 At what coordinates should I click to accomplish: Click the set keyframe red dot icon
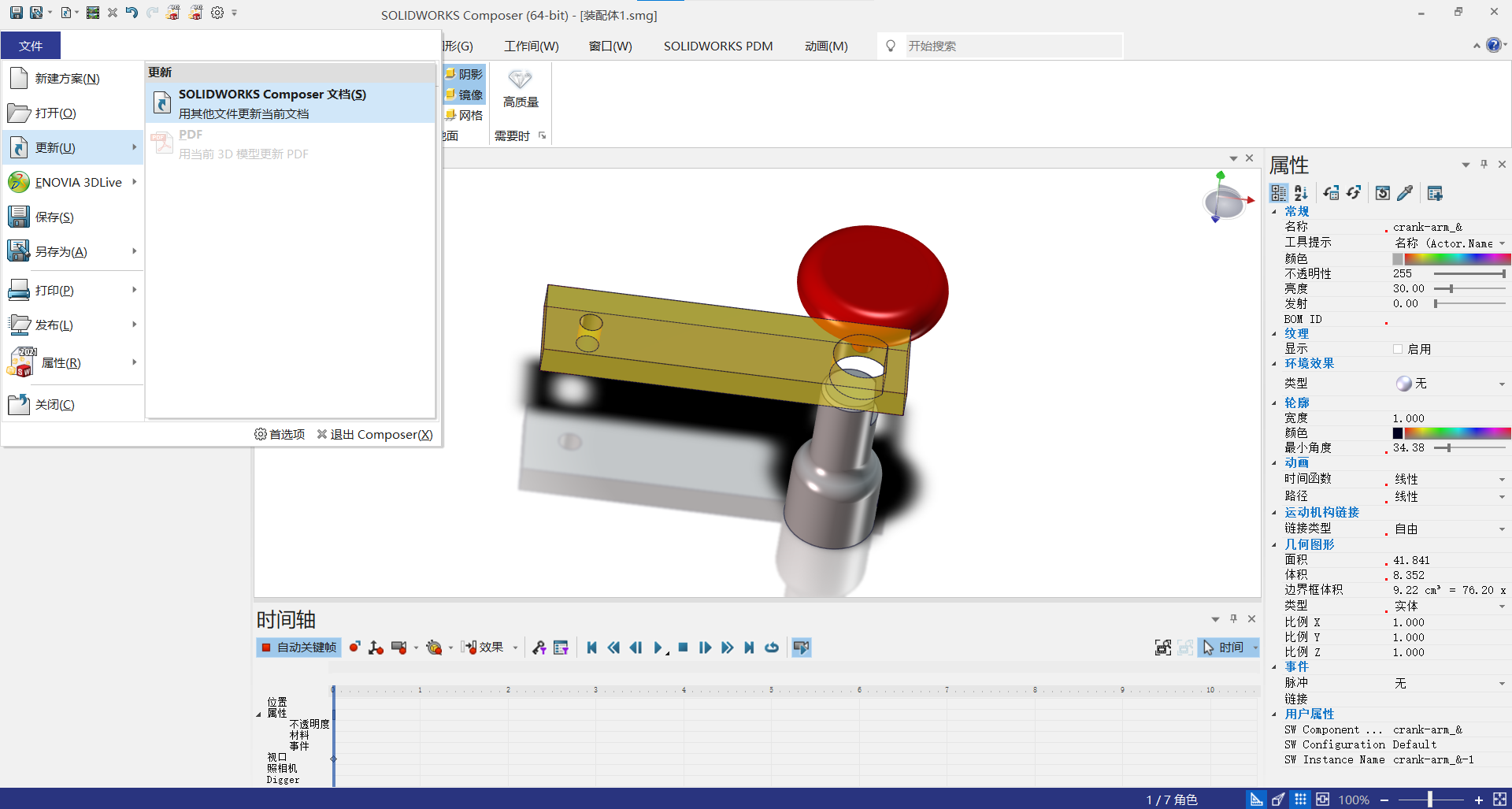[x=354, y=648]
